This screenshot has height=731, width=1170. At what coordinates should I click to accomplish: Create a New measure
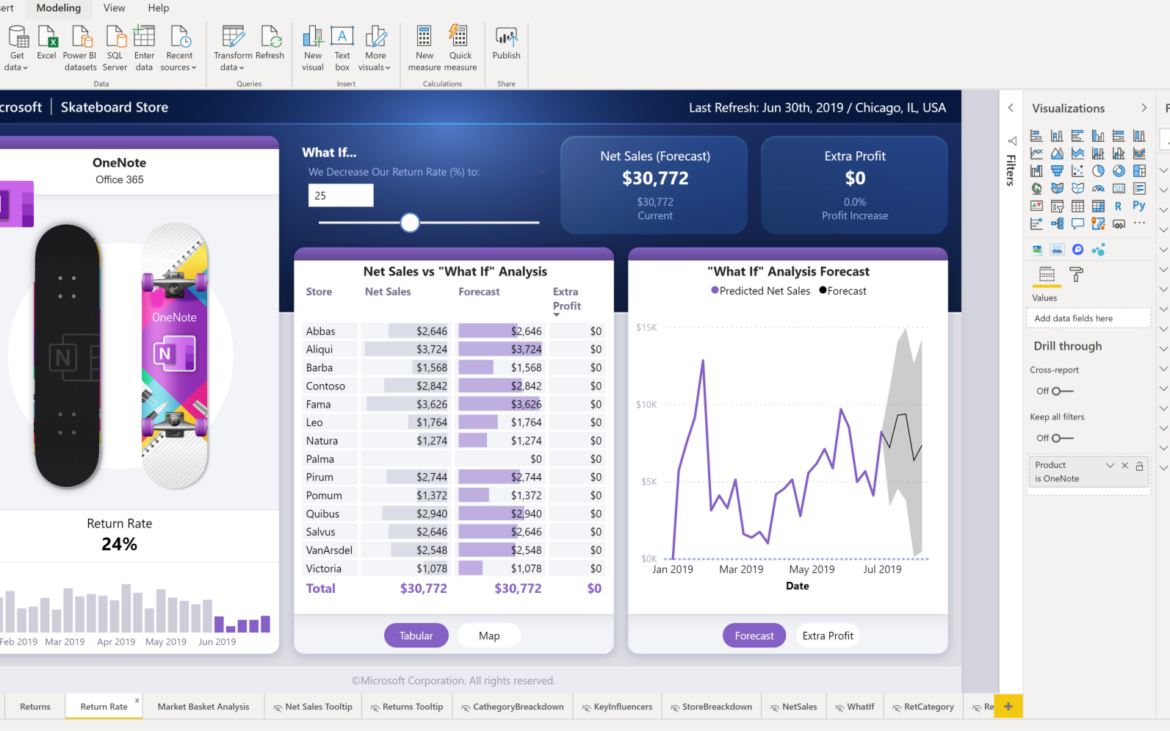pos(424,48)
